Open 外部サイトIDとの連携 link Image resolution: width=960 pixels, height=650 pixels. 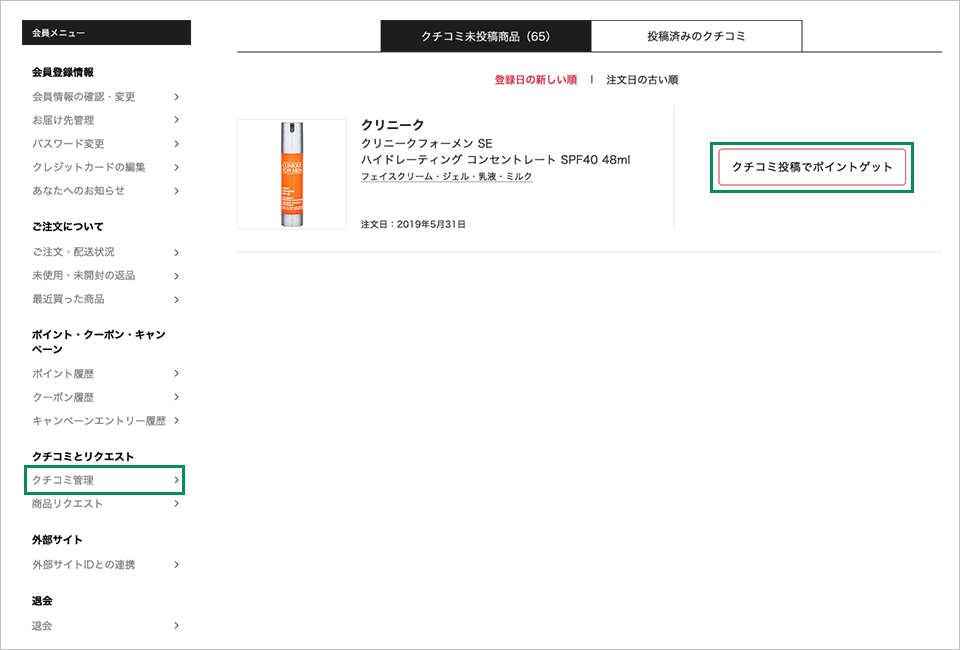point(84,564)
